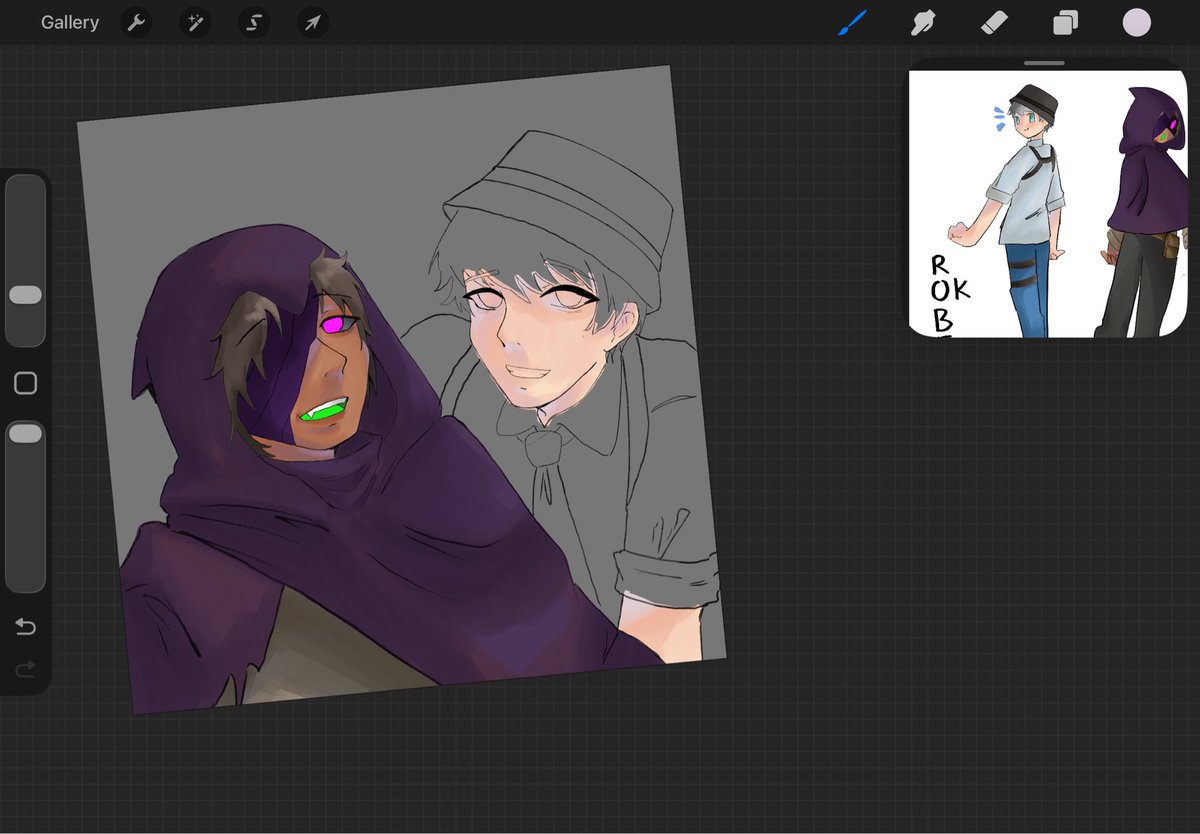Viewport: 1200px width, 834px height.
Task: Select the Brush tool
Action: pyautogui.click(x=852, y=22)
